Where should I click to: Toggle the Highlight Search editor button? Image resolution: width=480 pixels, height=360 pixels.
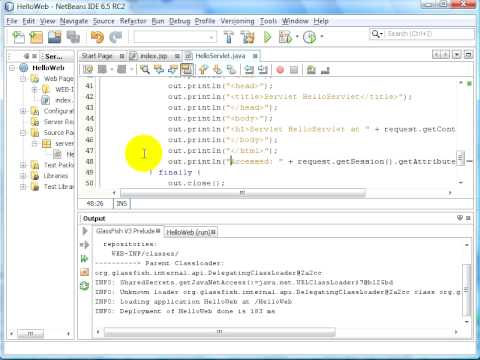[187, 69]
